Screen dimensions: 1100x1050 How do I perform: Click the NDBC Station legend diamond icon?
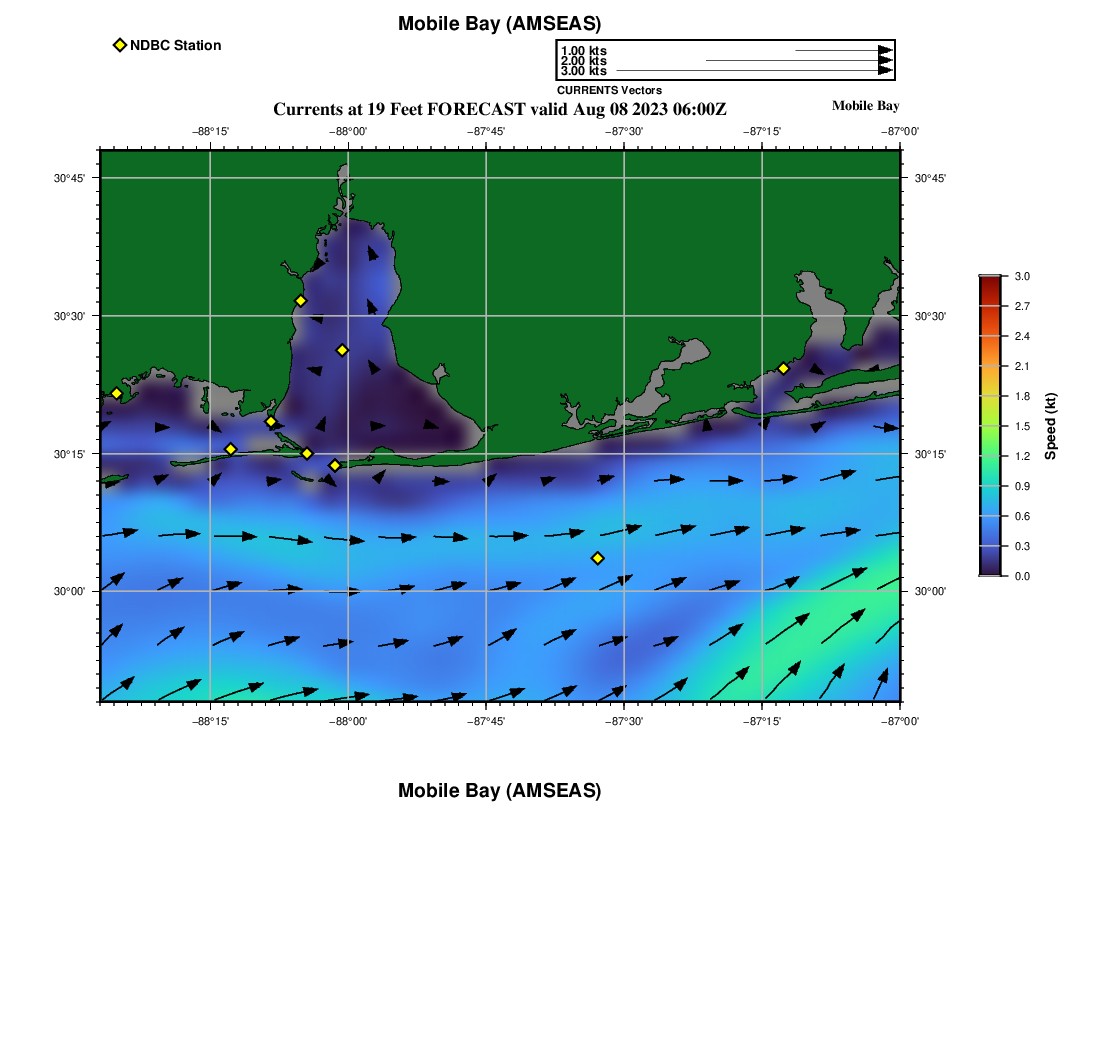click(x=120, y=45)
